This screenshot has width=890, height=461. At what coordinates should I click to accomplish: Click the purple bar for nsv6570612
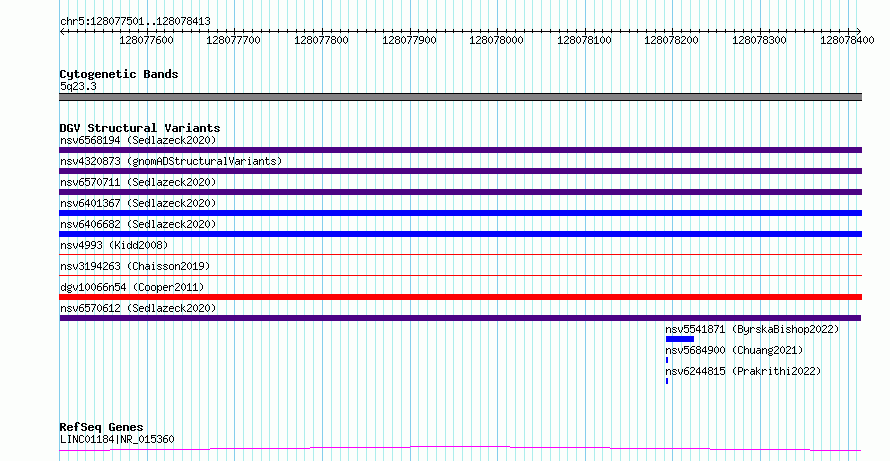click(460, 318)
